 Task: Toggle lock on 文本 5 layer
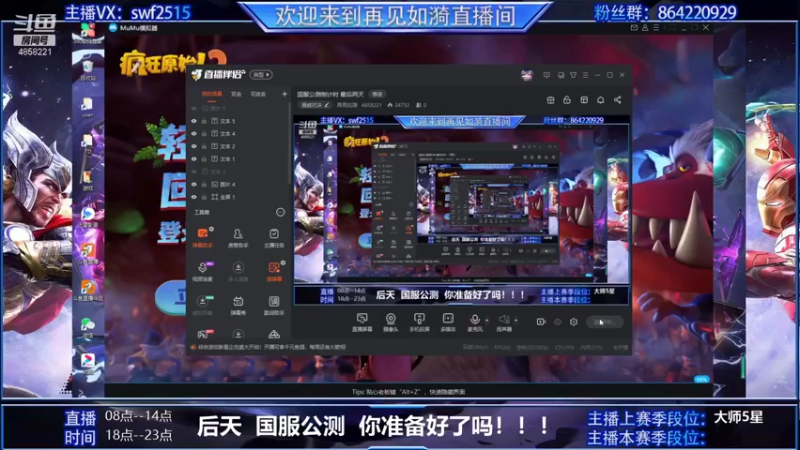pyautogui.click(x=204, y=121)
